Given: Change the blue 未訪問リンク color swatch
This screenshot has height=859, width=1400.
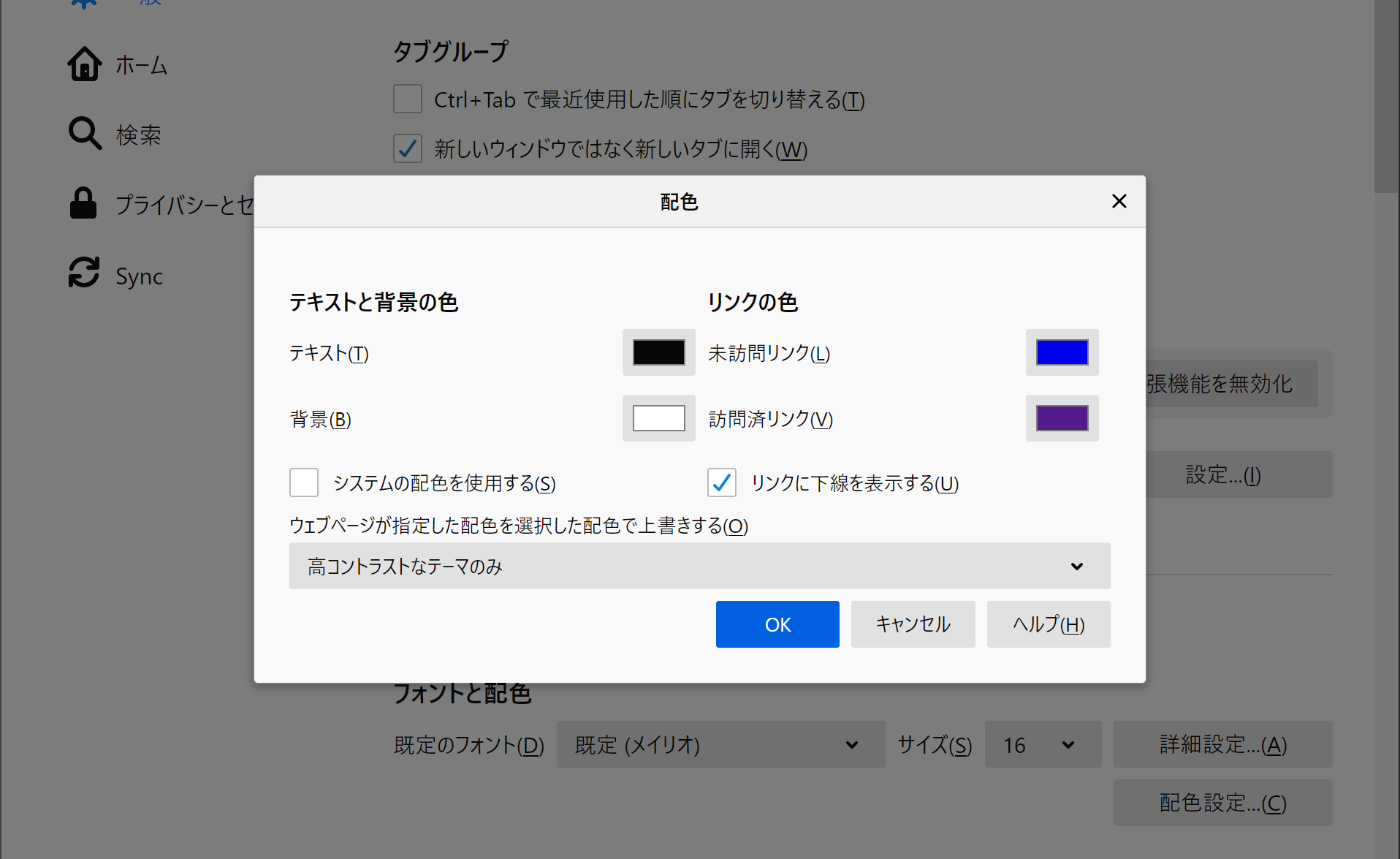Looking at the screenshot, I should (1062, 352).
